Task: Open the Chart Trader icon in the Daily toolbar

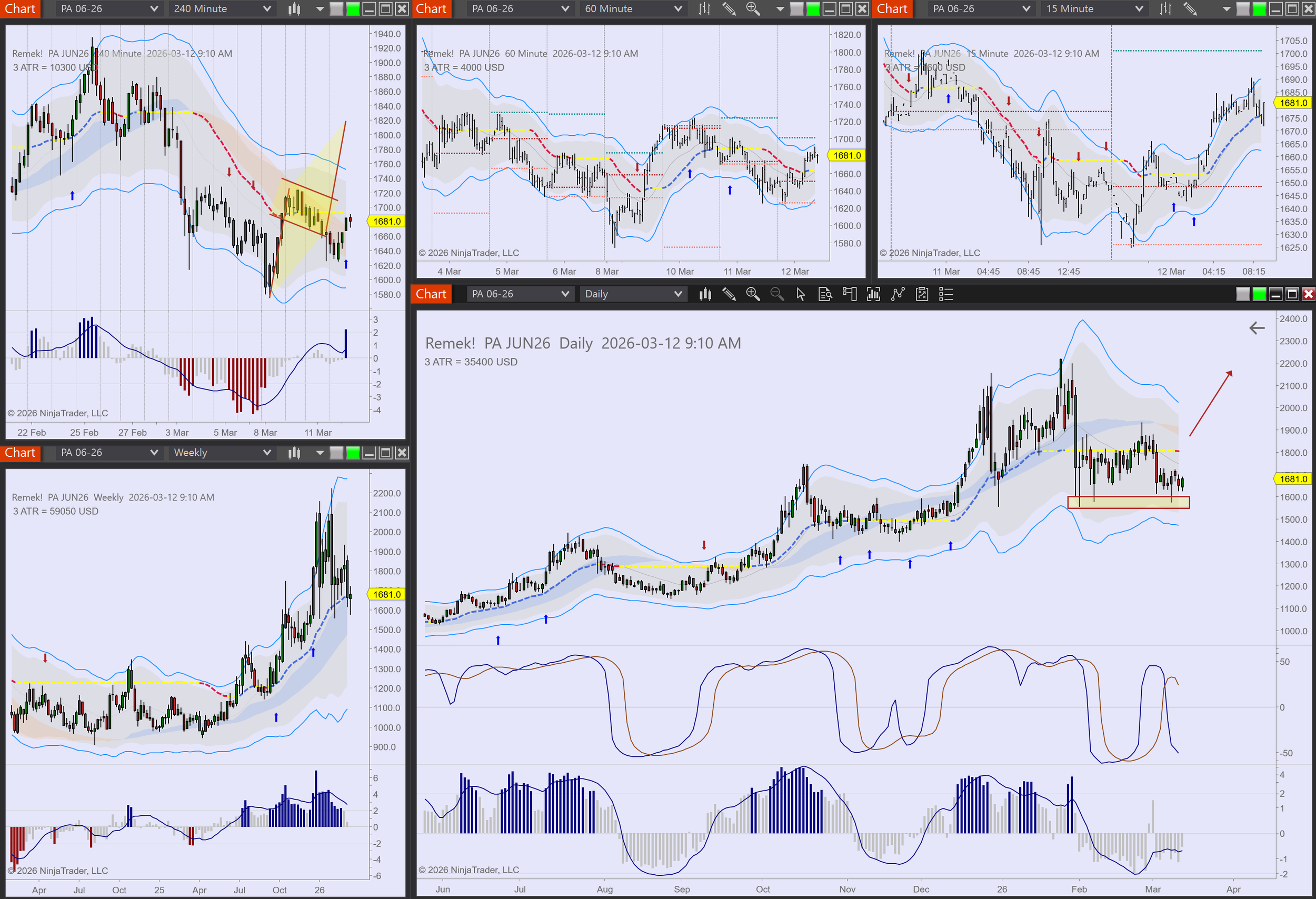Action: [850, 294]
